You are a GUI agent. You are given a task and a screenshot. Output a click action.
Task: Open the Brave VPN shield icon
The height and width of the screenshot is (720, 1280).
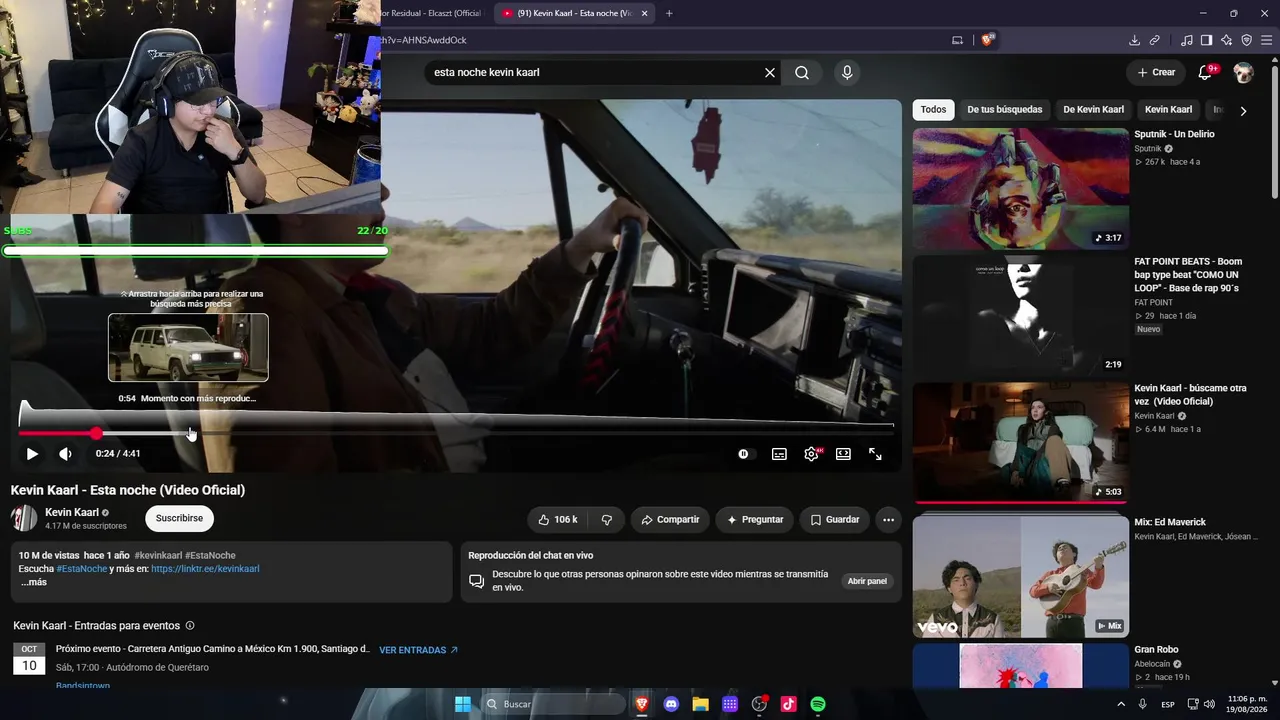tap(1246, 40)
